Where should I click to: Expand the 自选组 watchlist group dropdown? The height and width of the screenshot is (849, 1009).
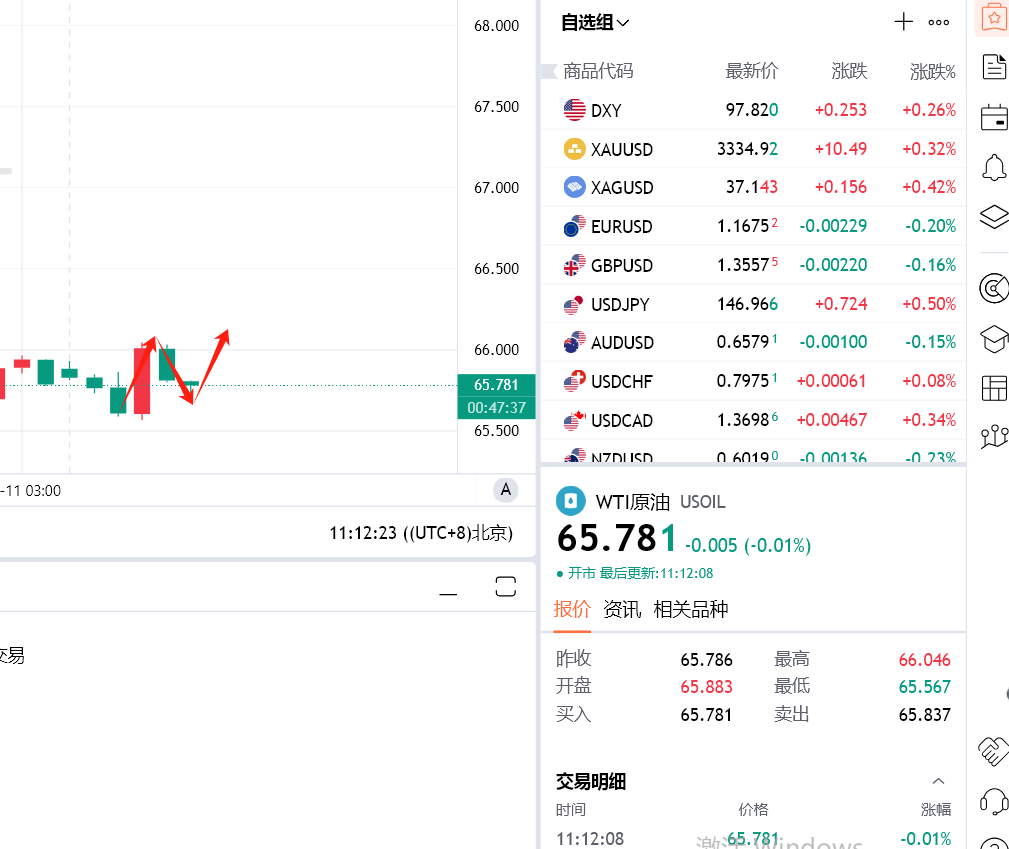[x=595, y=23]
